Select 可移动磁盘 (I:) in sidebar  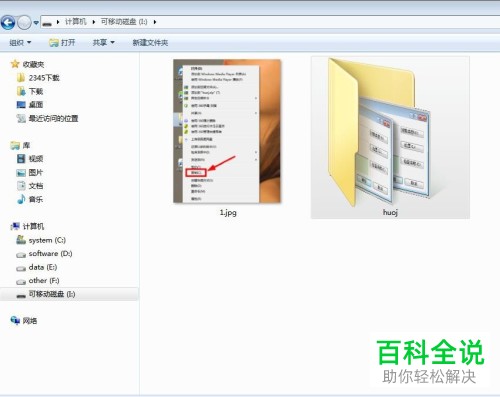pos(52,294)
